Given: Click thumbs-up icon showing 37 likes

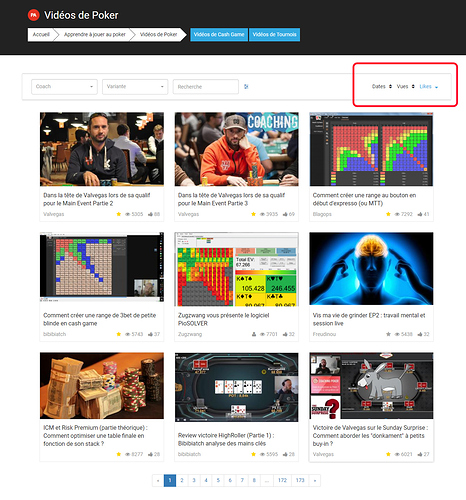Looking at the screenshot, I should pyautogui.click(x=150, y=334).
